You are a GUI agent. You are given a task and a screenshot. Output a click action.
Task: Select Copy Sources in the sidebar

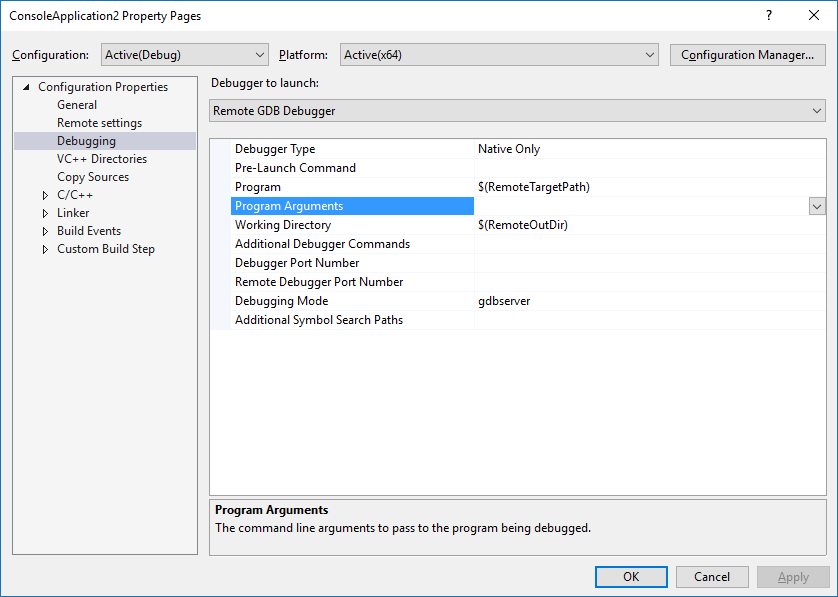tap(92, 176)
